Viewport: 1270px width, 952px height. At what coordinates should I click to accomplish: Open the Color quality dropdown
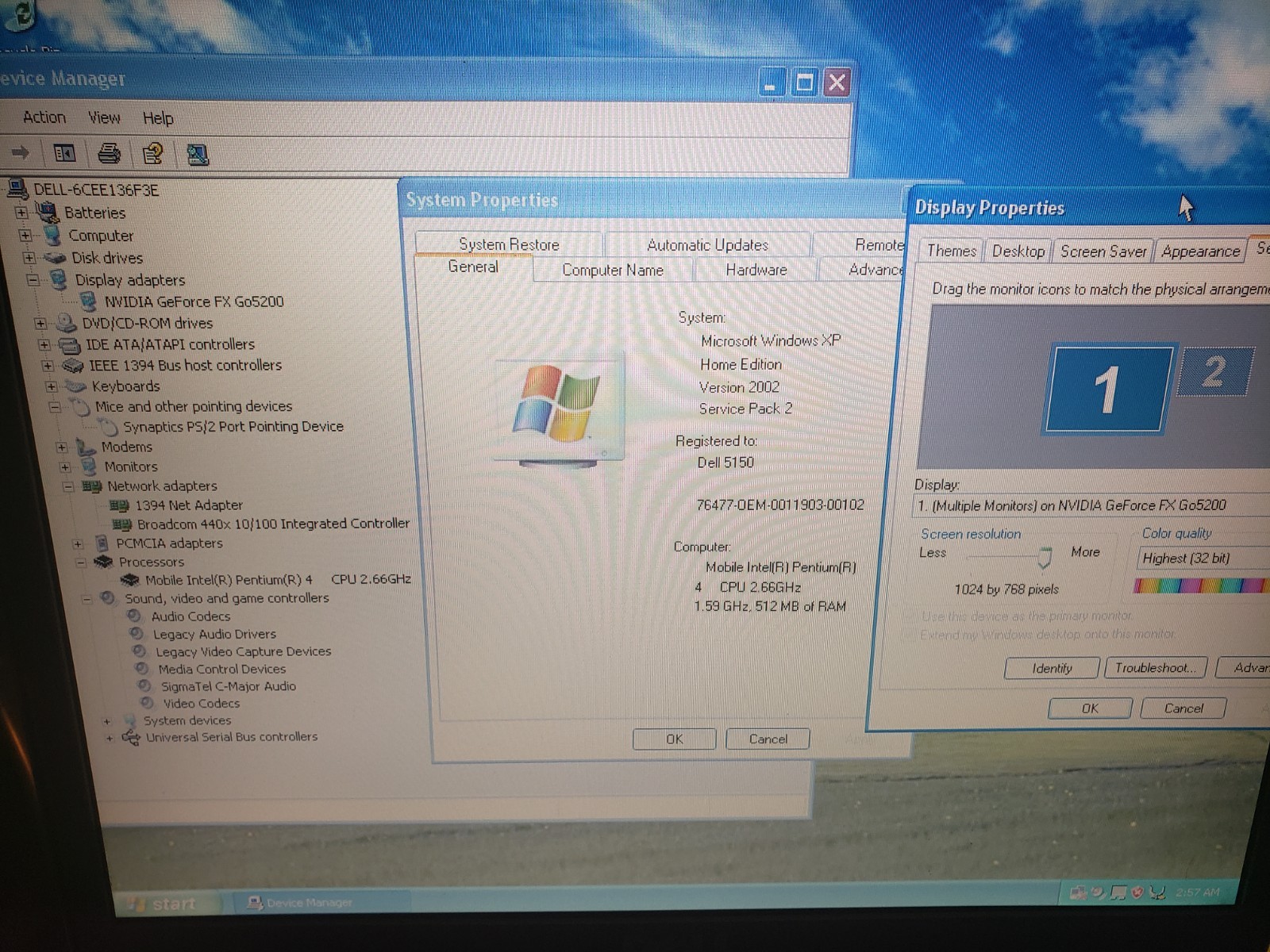click(x=1203, y=559)
